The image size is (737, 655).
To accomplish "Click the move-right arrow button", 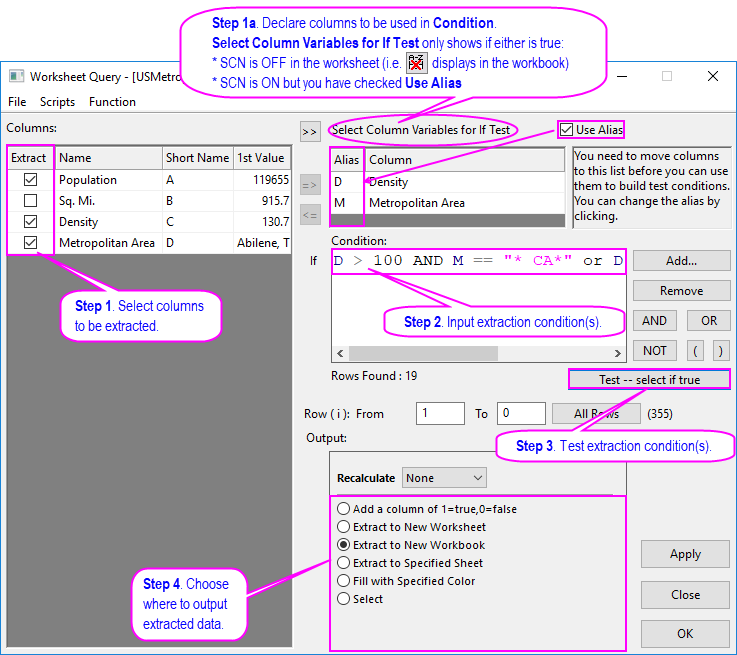I will pyautogui.click(x=309, y=183).
